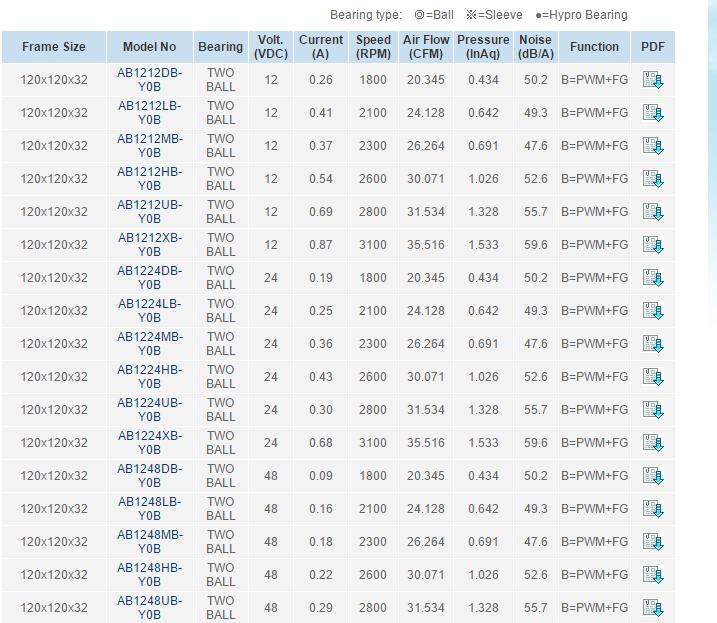Click the Speed (RPM) column header
Viewport: 717px width, 623px height.
[x=373, y=47]
